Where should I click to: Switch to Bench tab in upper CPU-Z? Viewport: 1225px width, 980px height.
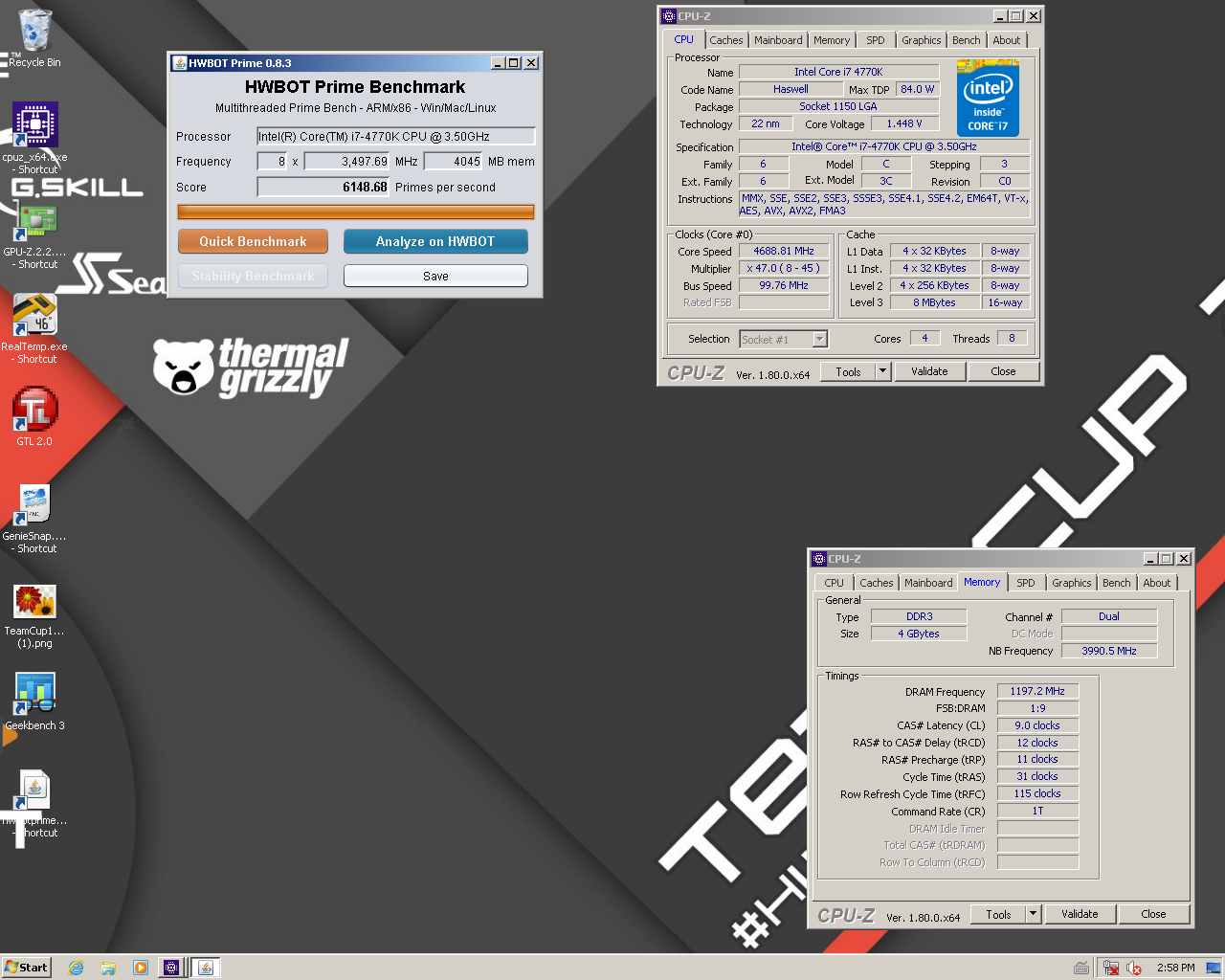tap(967, 40)
